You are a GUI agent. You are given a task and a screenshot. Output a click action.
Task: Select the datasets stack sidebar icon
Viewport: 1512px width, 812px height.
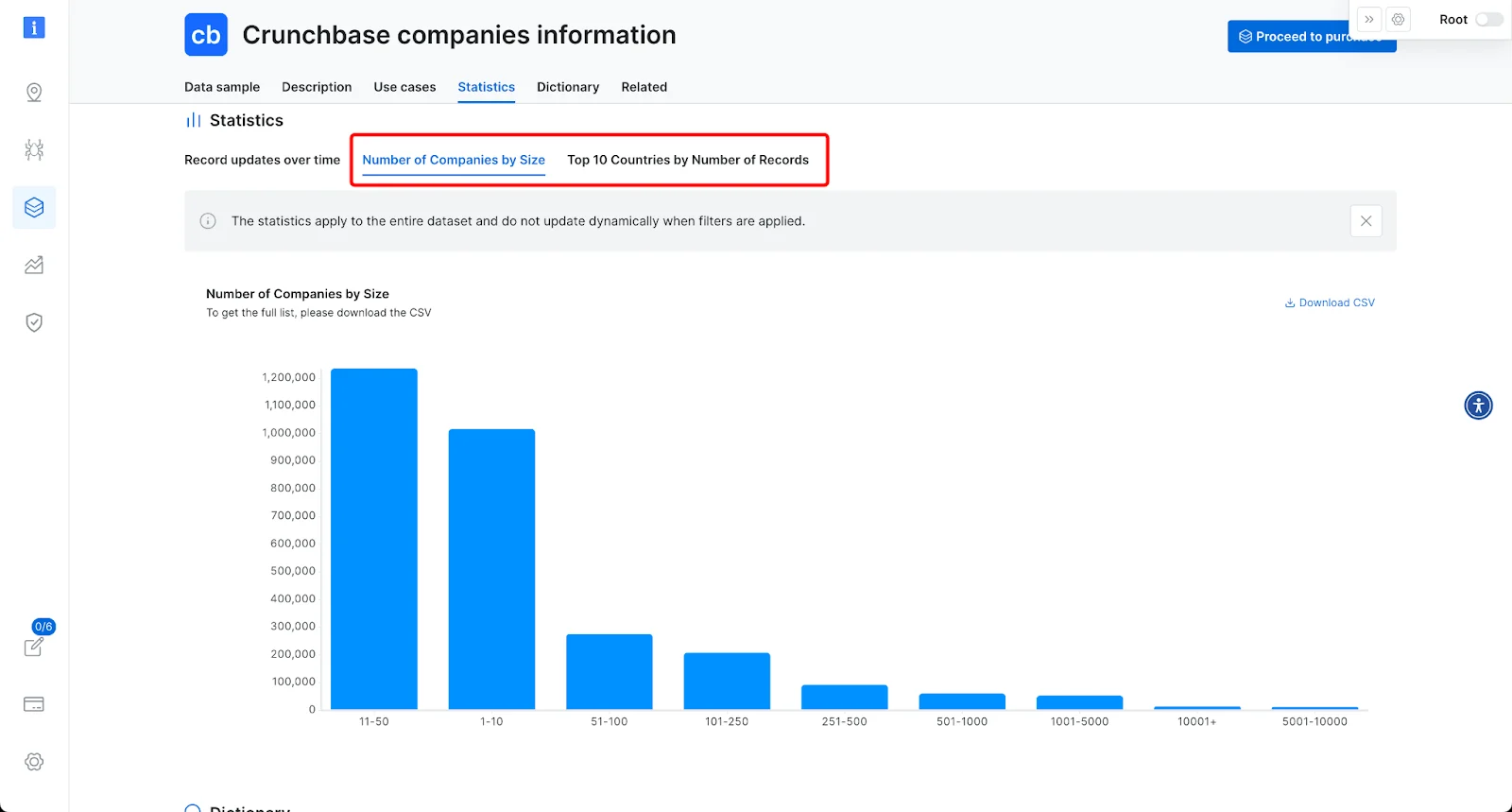tap(34, 207)
